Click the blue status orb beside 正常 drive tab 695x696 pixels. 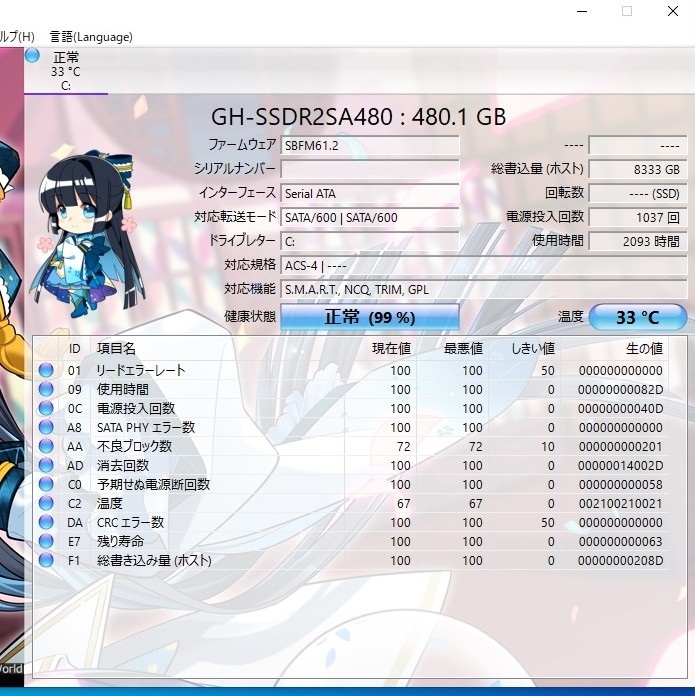pyautogui.click(x=32, y=56)
